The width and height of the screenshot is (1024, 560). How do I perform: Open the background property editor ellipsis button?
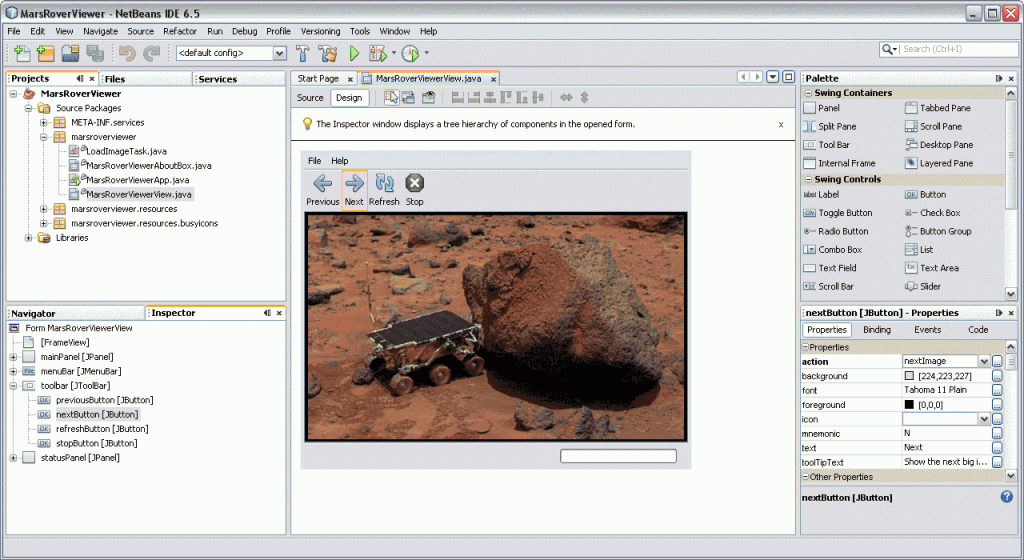point(997,376)
